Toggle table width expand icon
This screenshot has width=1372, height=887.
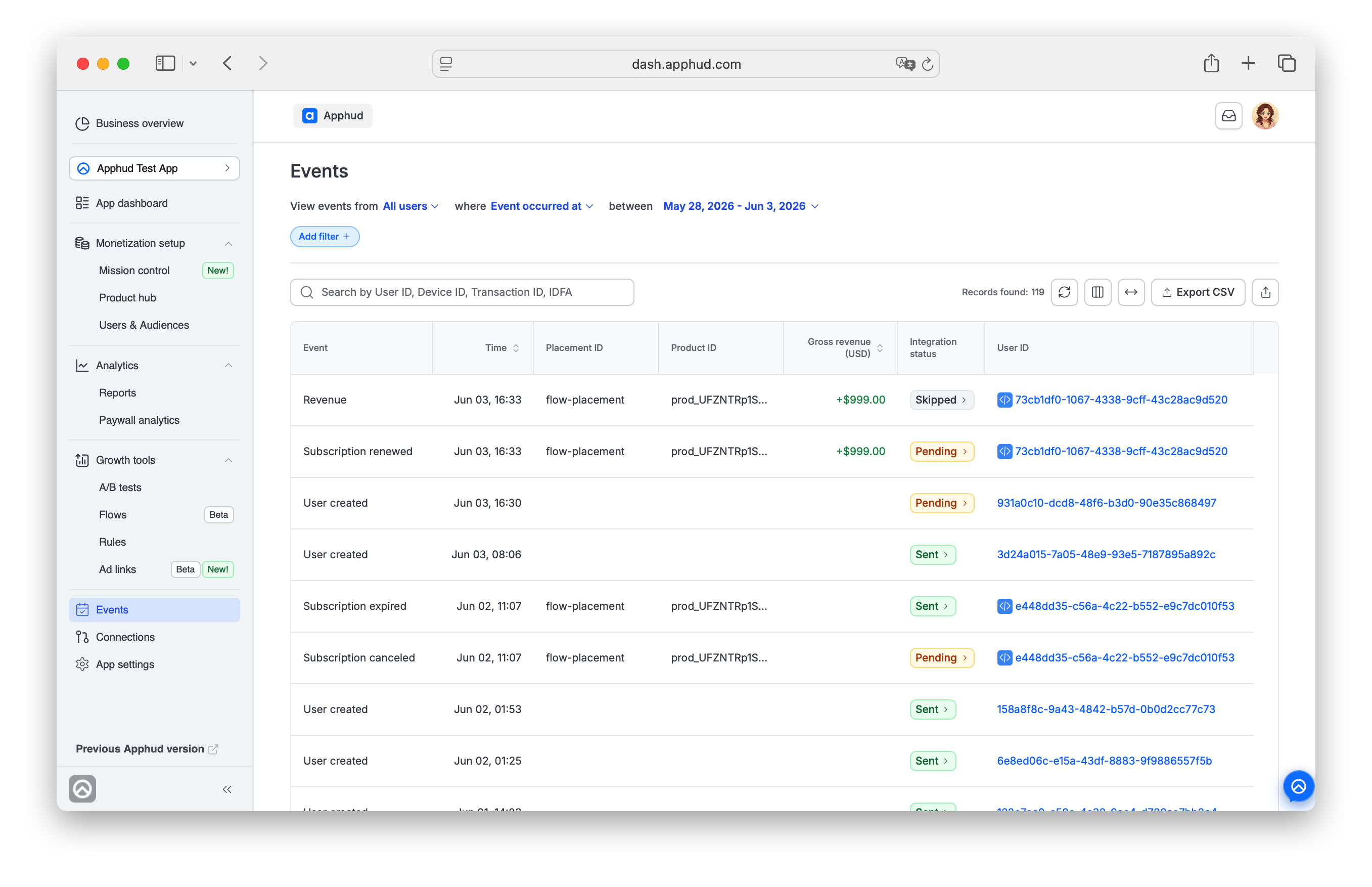pos(1131,292)
